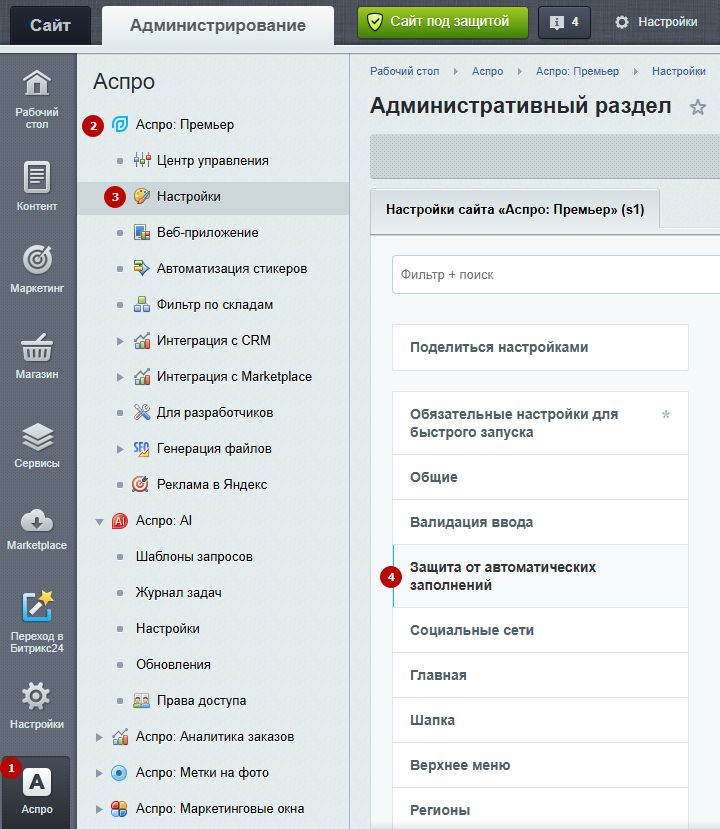Click Центр управления sliders icon

pyautogui.click(x=142, y=160)
